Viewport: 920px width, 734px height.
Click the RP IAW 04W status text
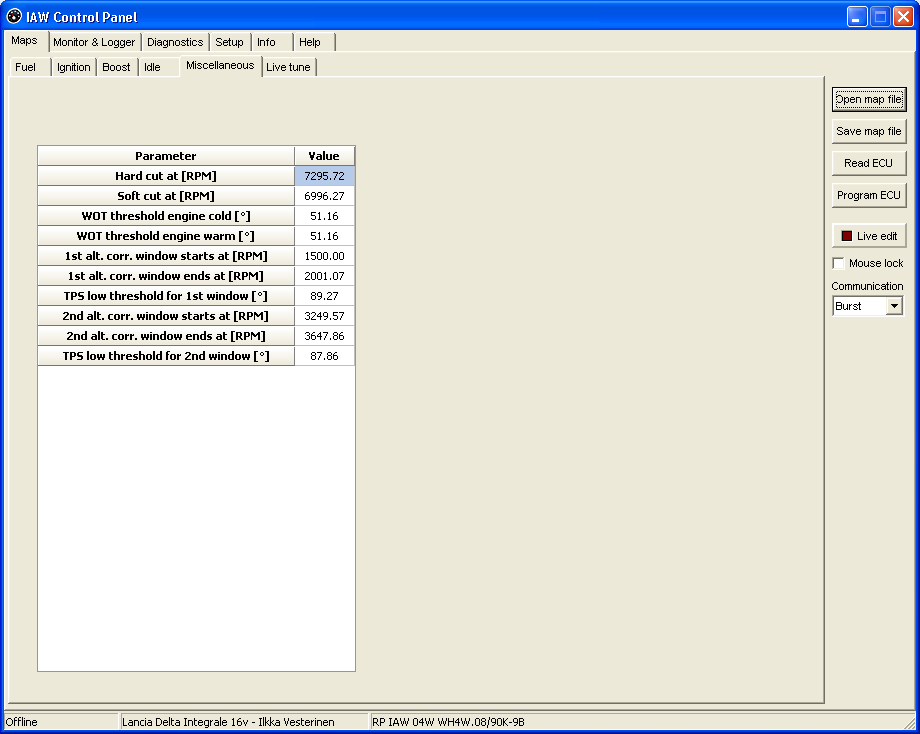pos(448,722)
